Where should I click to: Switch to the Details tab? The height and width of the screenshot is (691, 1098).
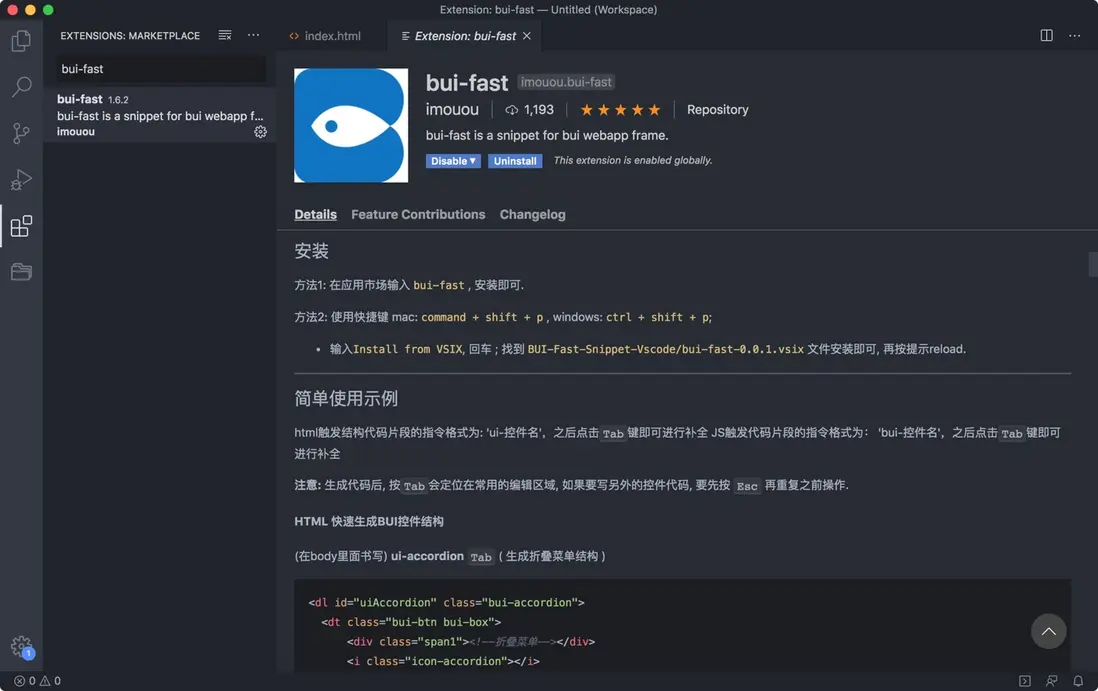315,214
